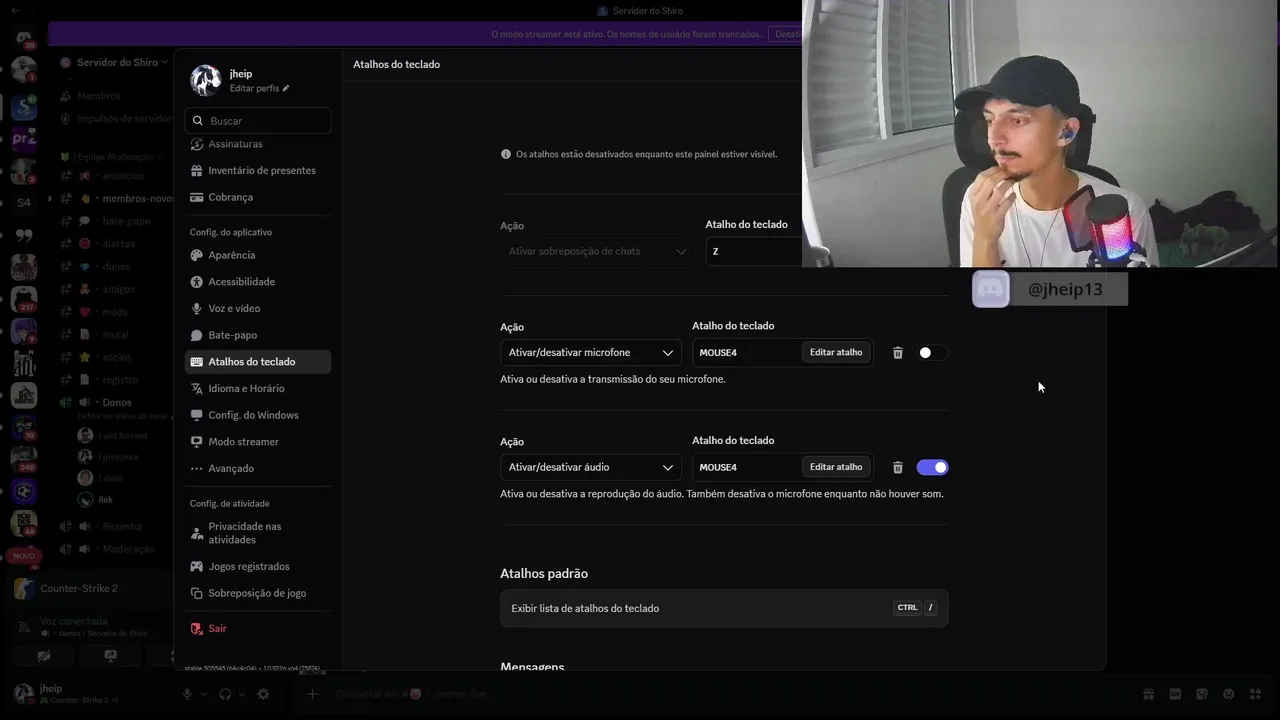Screen dimensions: 1280x720
Task: Open Voz e vídeo settings
Action: 258,308
